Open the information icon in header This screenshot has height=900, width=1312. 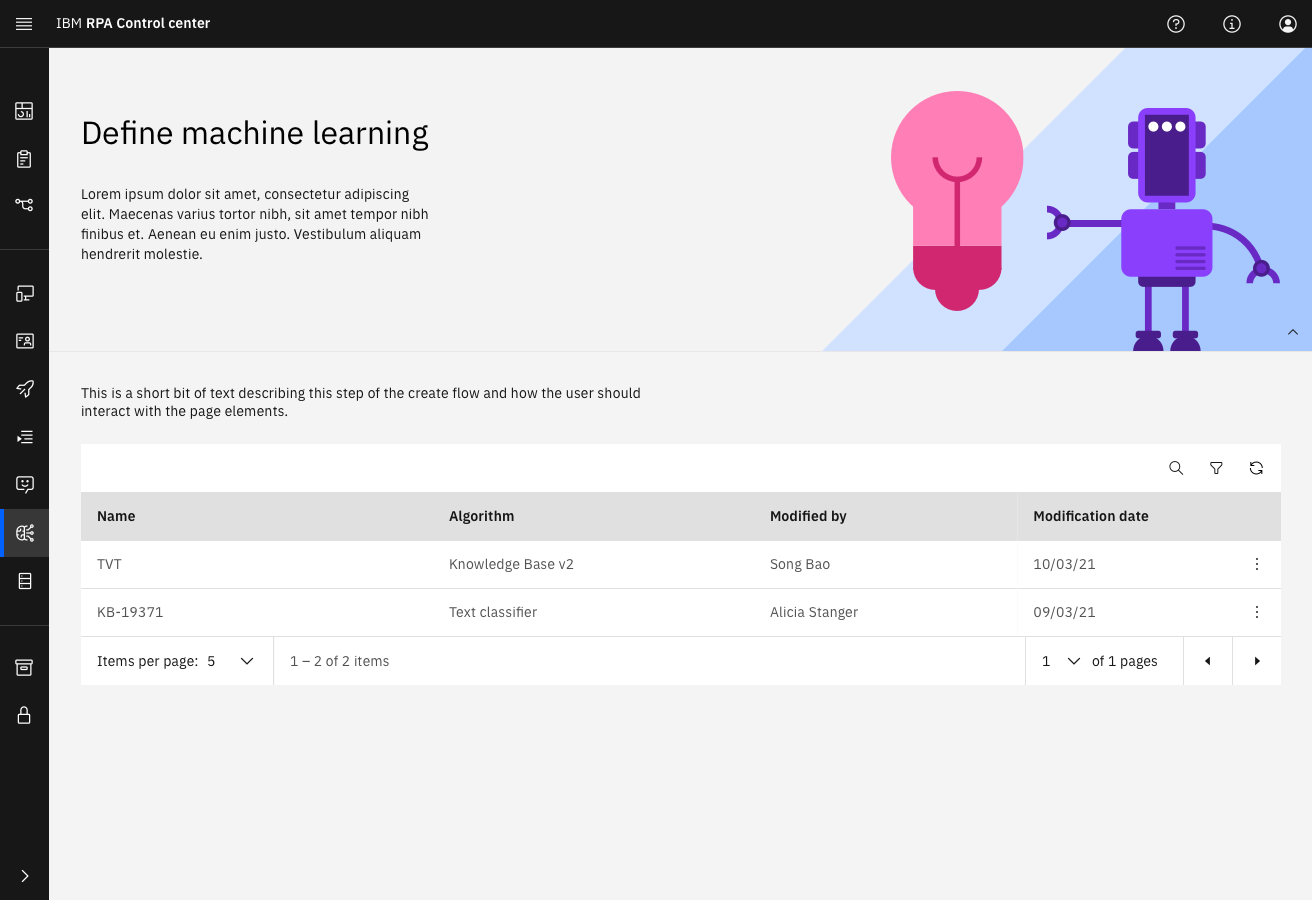[1232, 24]
